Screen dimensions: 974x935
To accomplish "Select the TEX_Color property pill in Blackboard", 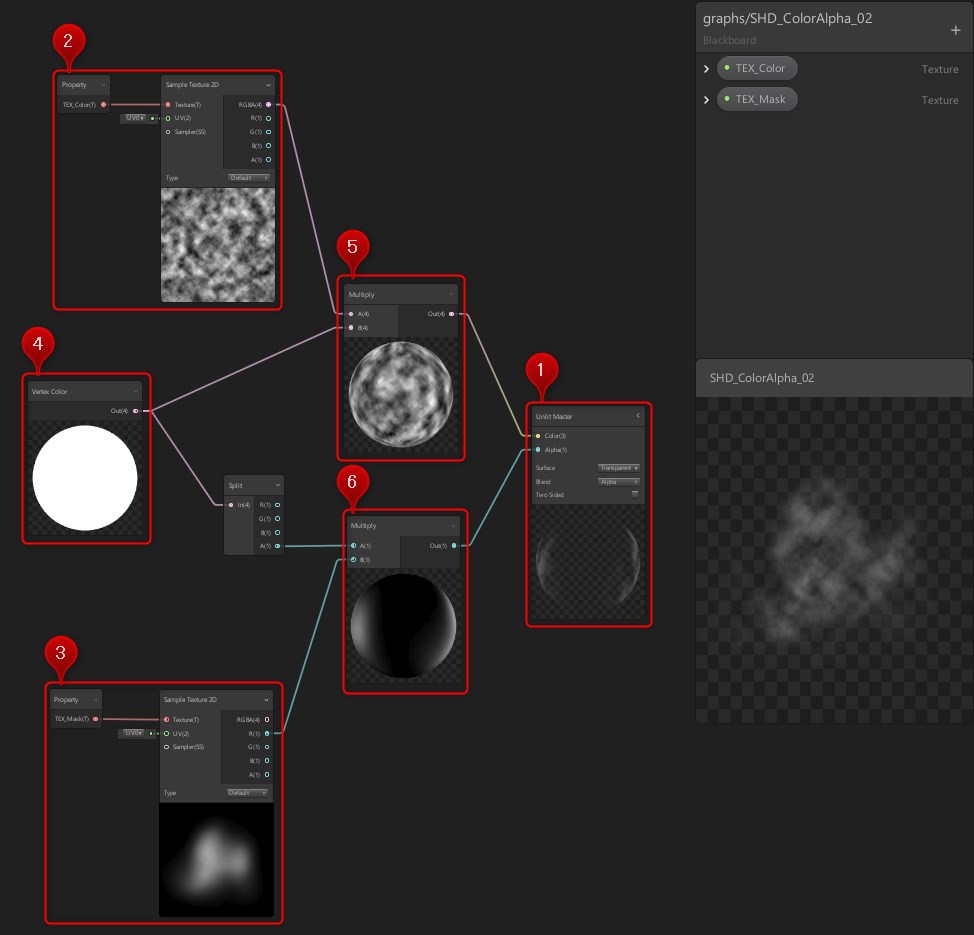I will pyautogui.click(x=757, y=68).
